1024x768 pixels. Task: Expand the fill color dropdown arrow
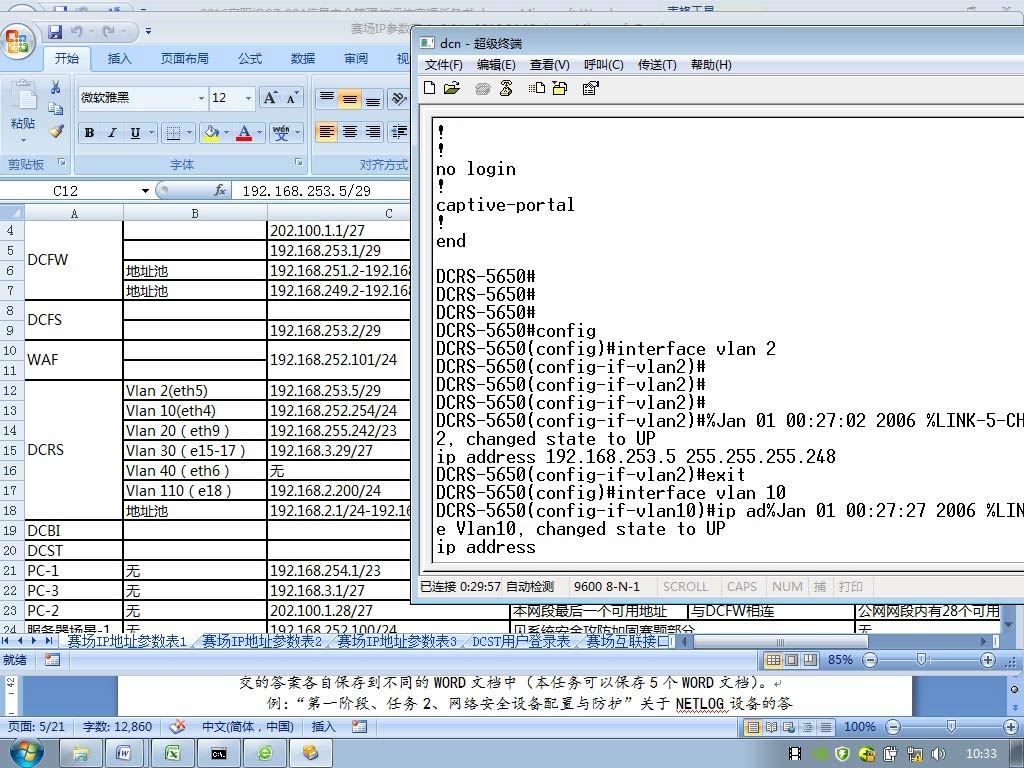[x=227, y=133]
